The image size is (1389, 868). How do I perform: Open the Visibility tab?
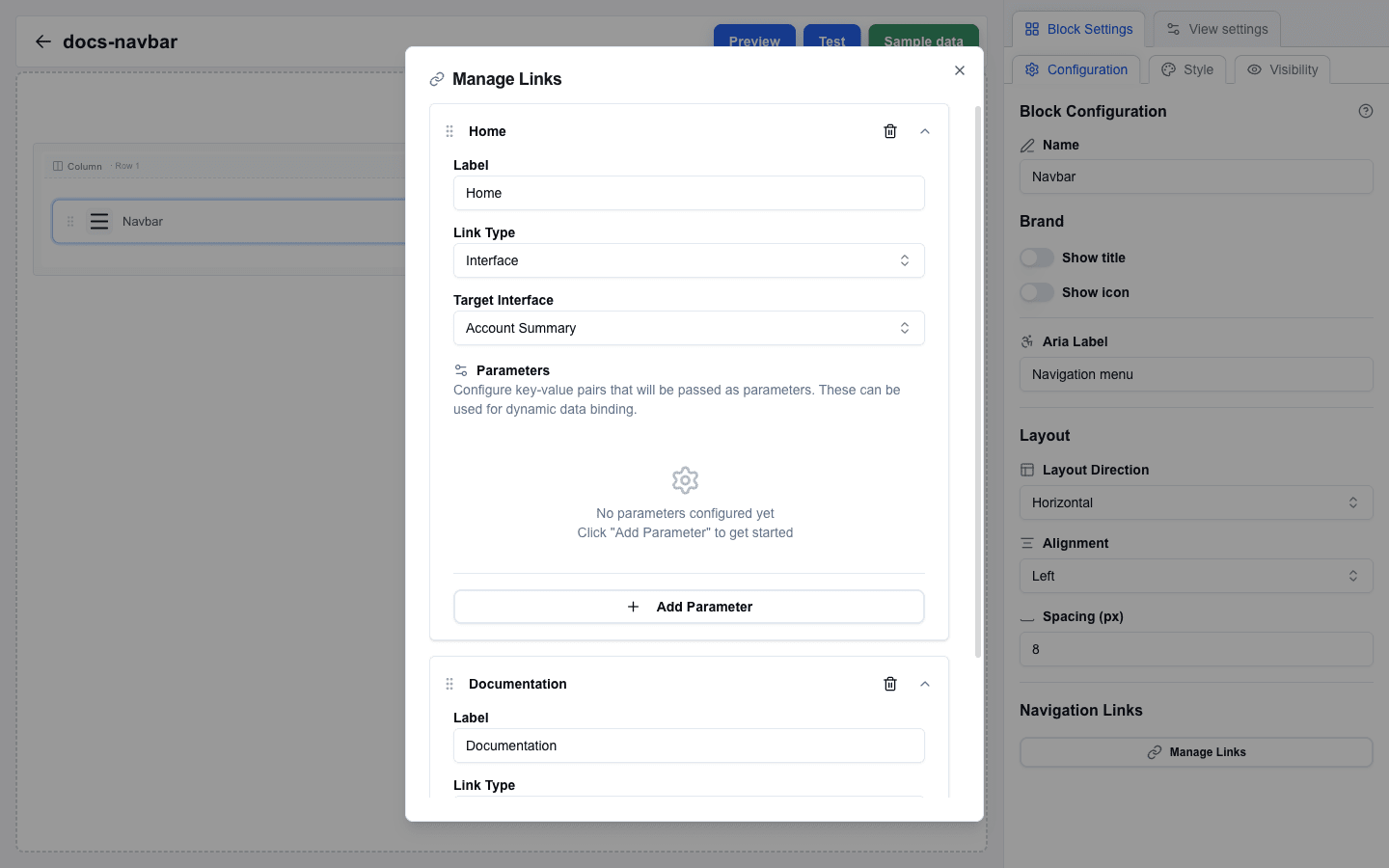tap(1282, 69)
